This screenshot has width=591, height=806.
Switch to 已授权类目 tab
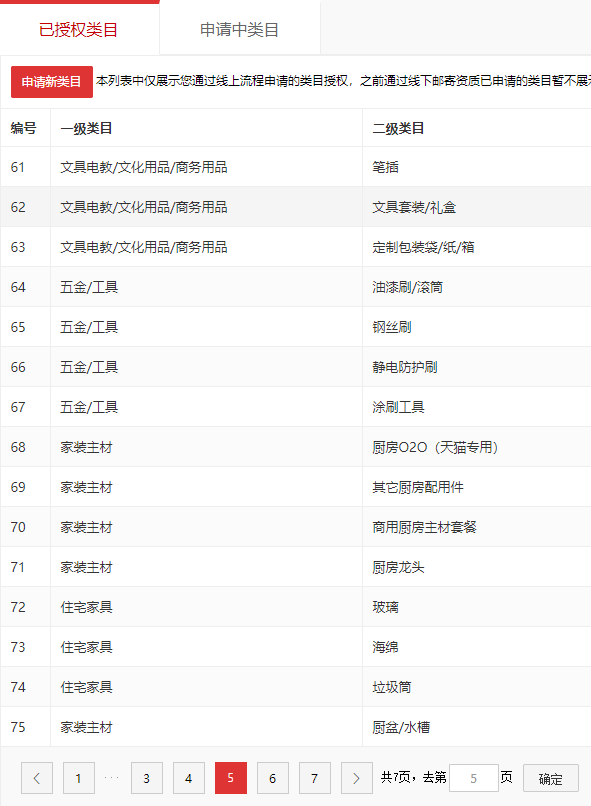pos(79,28)
